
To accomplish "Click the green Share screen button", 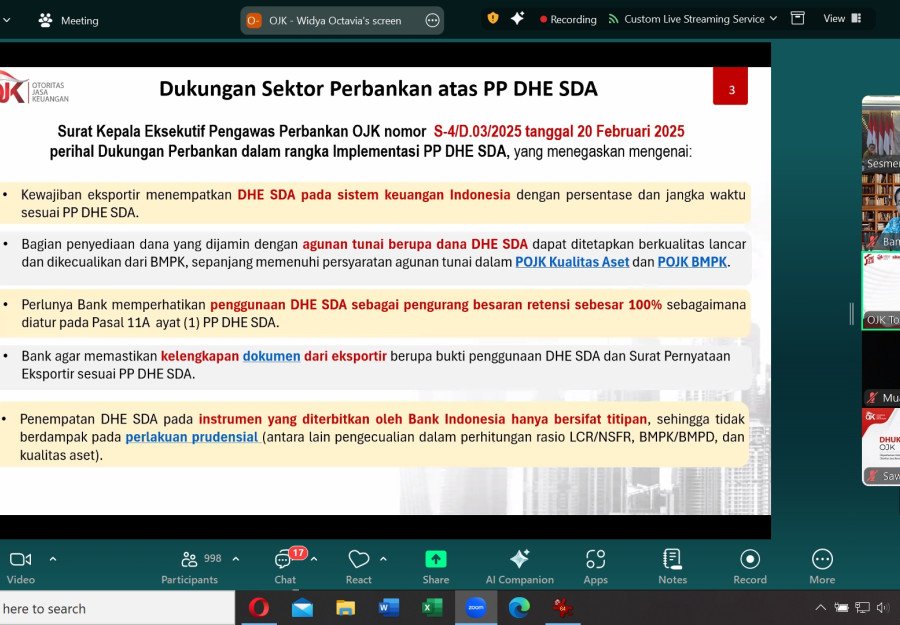I will click(436, 567).
